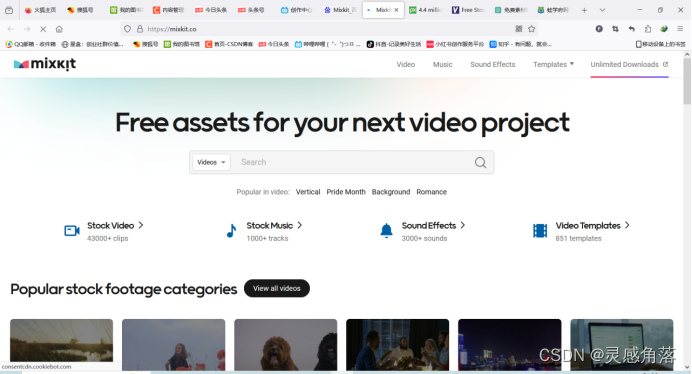Open the dogs category thumbnail
Viewport: 692px width, 374px height.
(x=286, y=344)
